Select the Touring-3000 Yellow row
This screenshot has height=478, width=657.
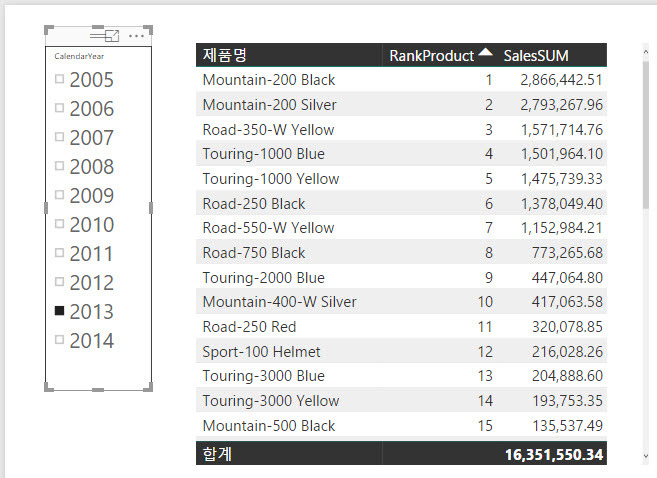(401, 400)
